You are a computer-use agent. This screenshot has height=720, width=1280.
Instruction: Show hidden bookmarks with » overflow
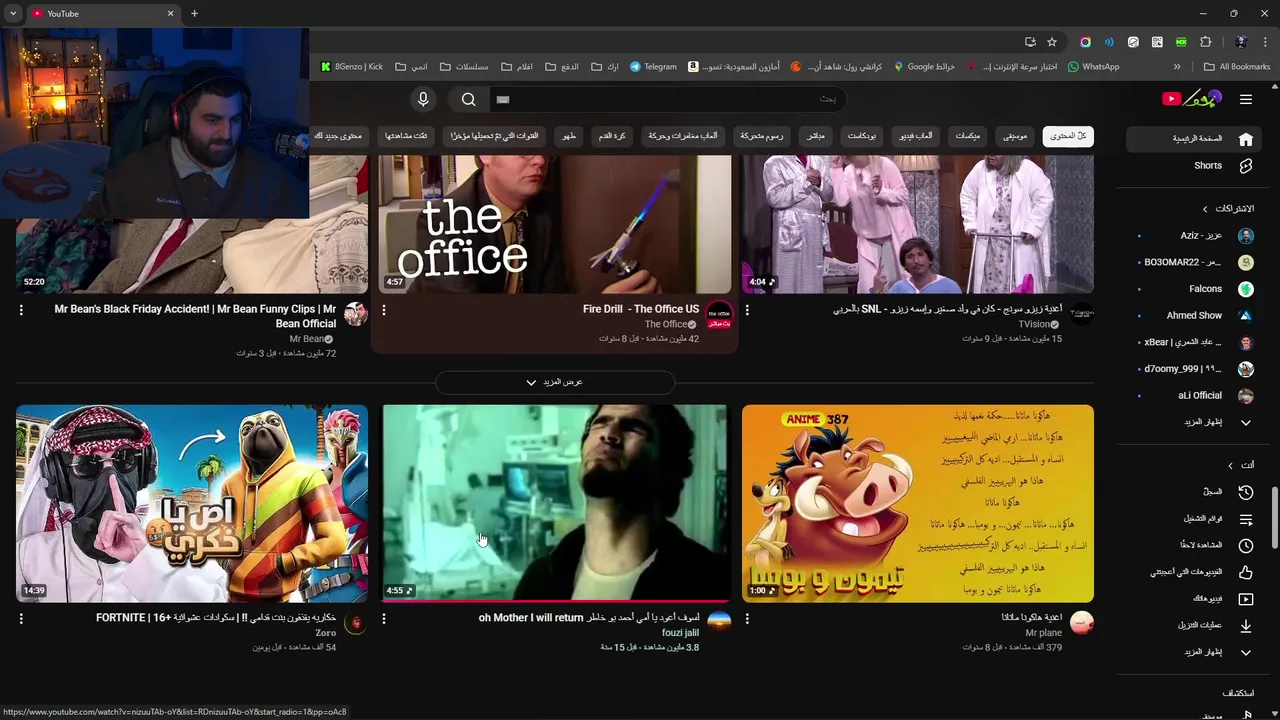point(1177,67)
